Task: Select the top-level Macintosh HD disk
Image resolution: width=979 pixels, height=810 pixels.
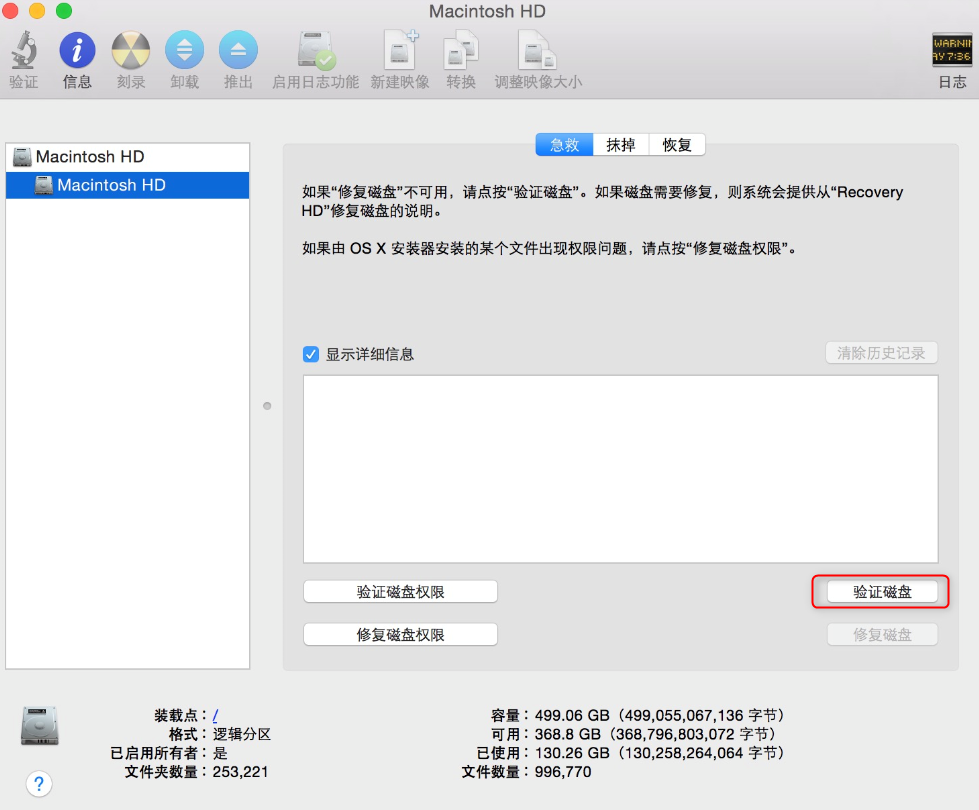Action: tap(127, 157)
